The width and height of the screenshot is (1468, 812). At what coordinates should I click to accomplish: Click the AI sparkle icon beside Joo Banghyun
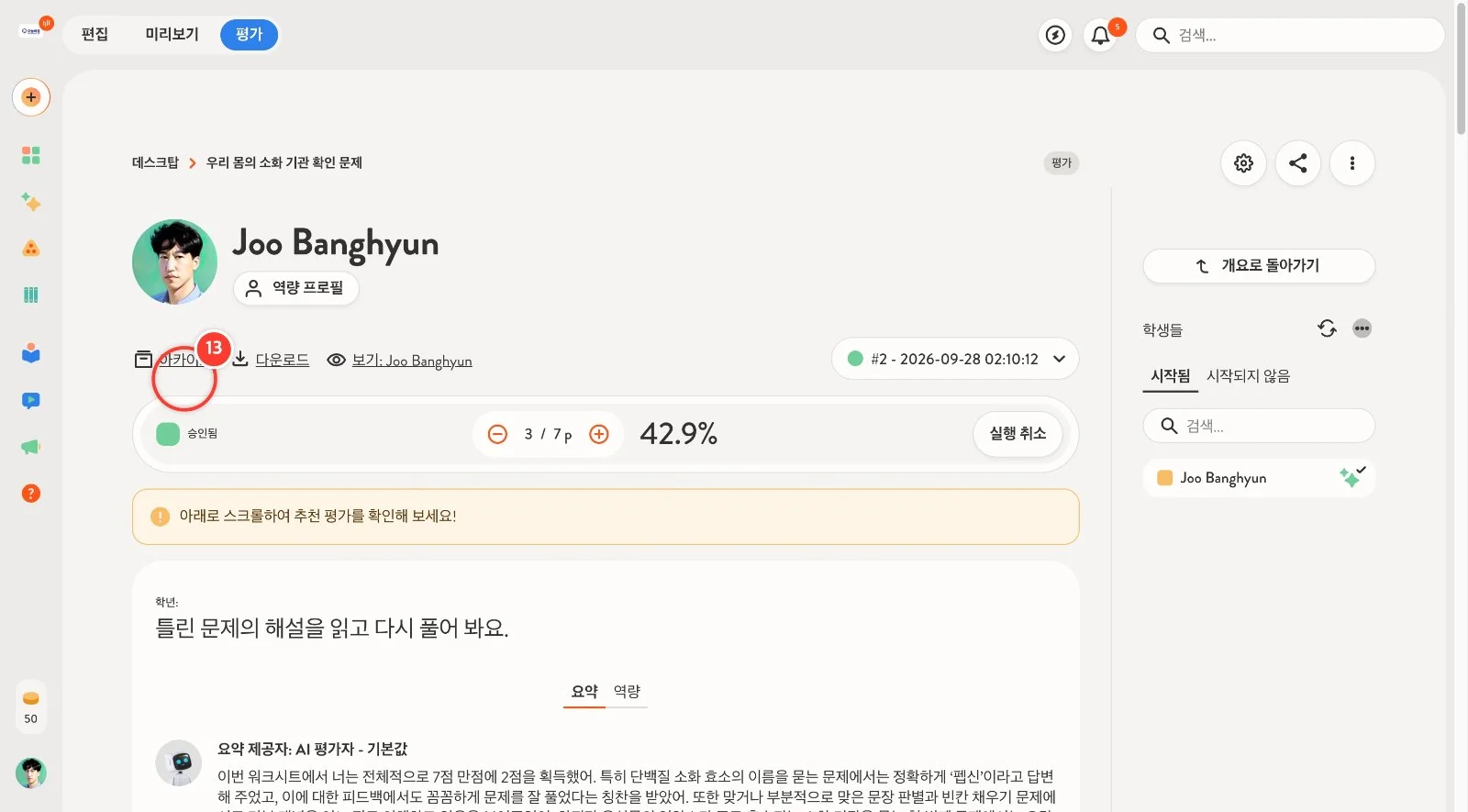[1351, 476]
